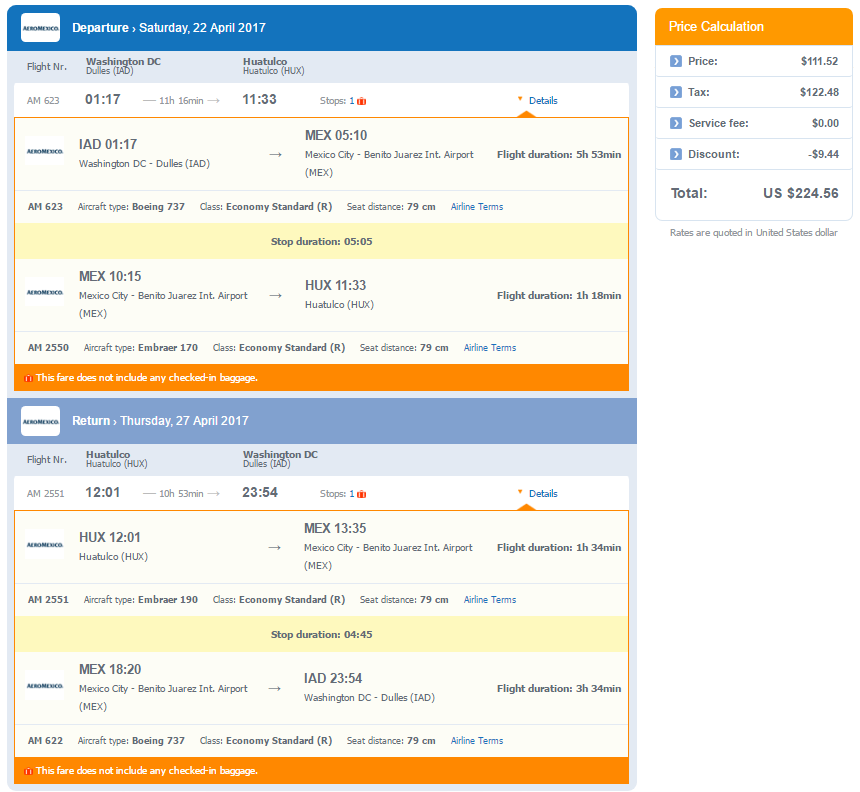The image size is (860, 792).
Task: Click the Aeromexico logo in Return header
Action: (x=41, y=421)
